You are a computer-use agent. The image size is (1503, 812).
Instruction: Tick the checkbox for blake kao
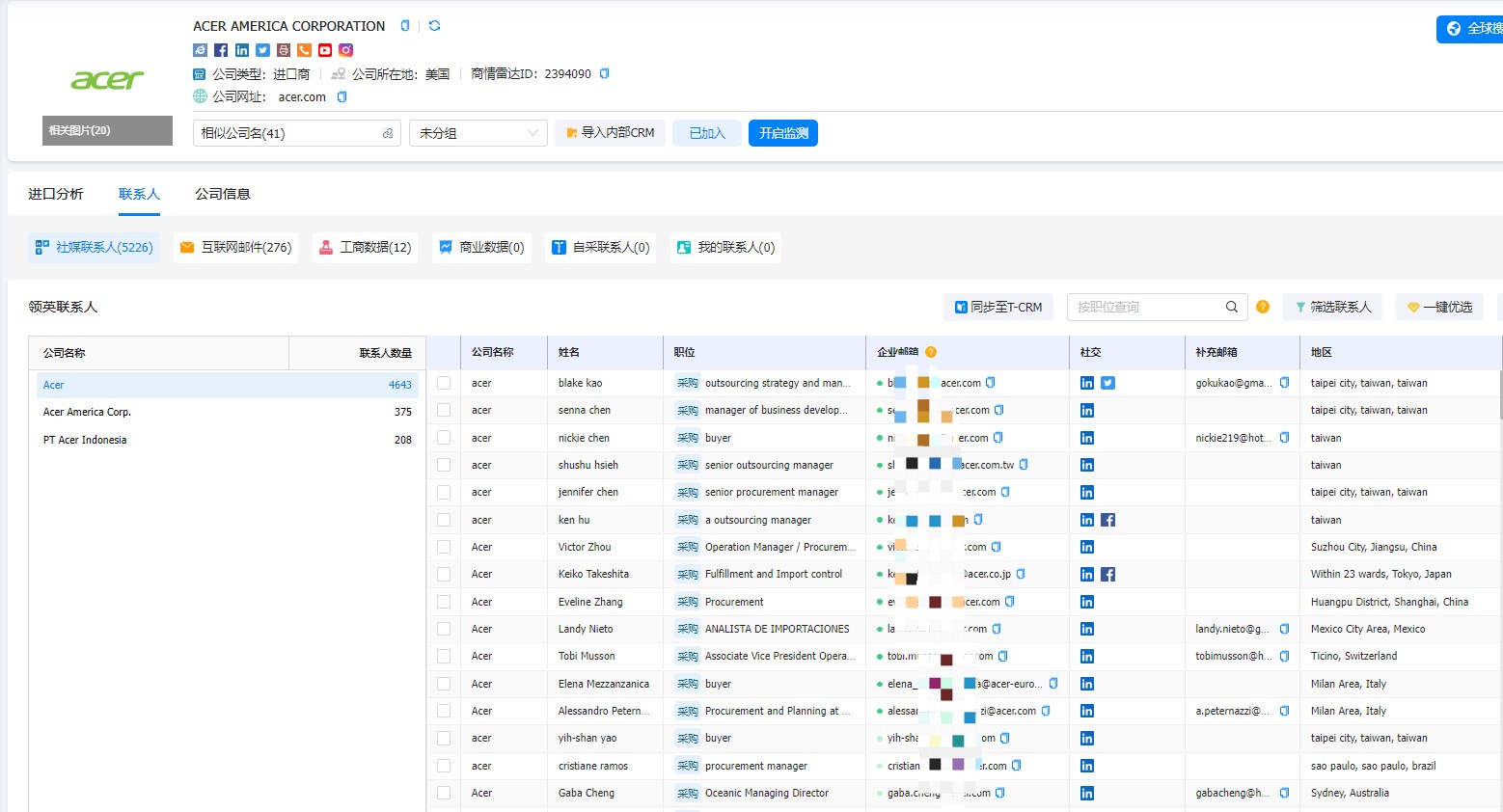click(x=444, y=383)
